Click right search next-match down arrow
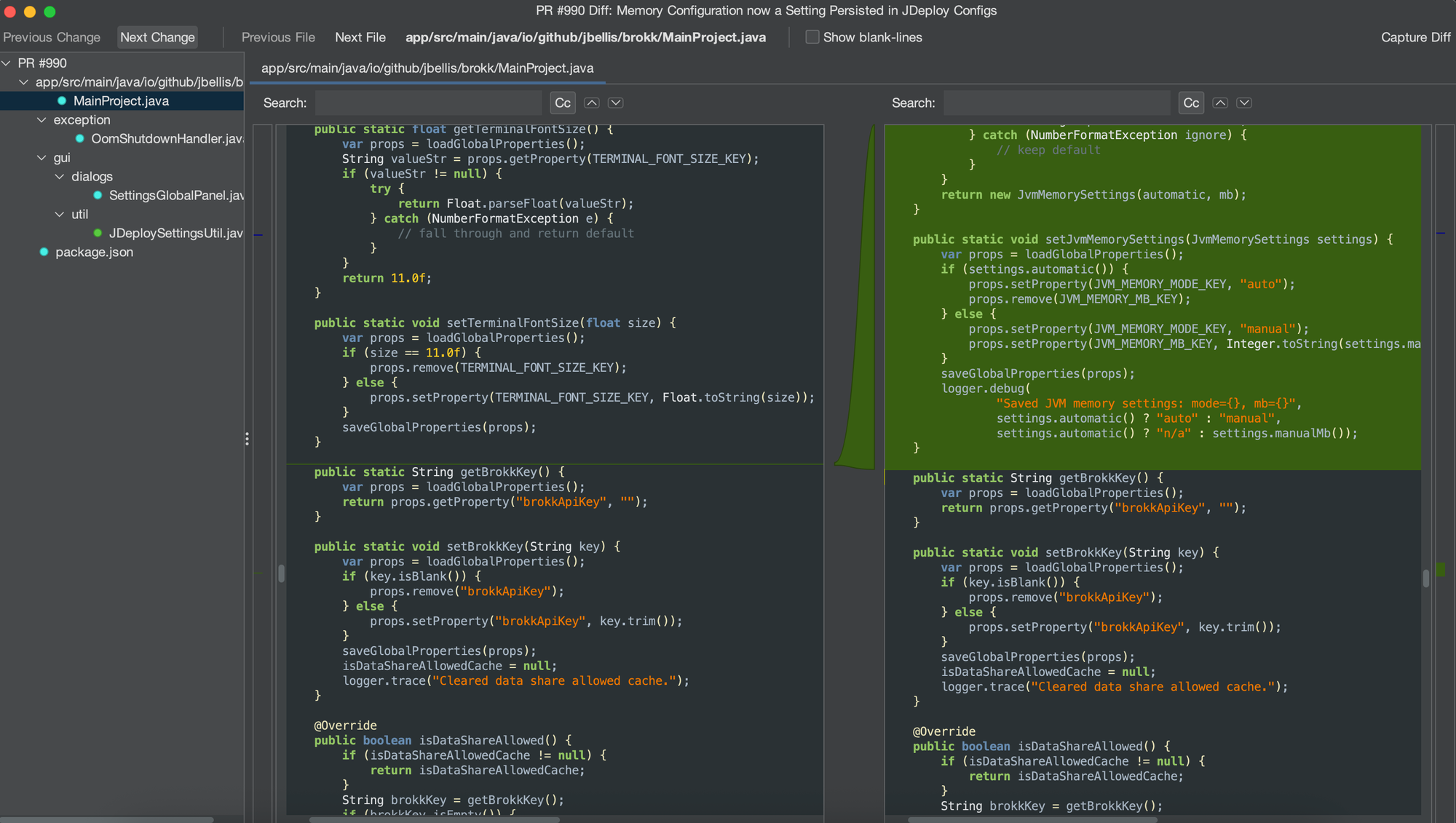Viewport: 1456px width, 823px height. point(1244,103)
